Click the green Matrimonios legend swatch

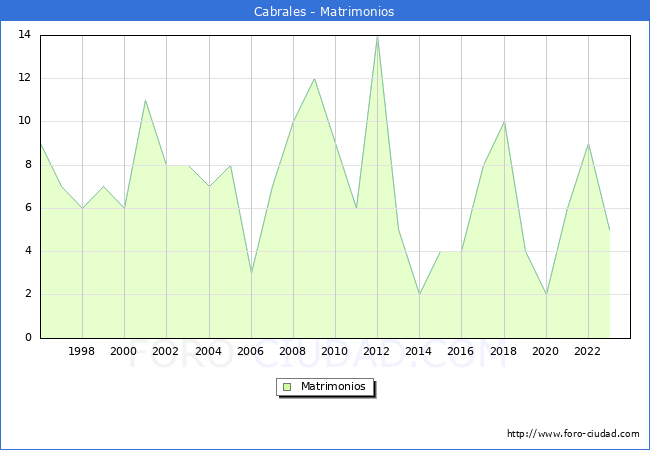(287, 387)
